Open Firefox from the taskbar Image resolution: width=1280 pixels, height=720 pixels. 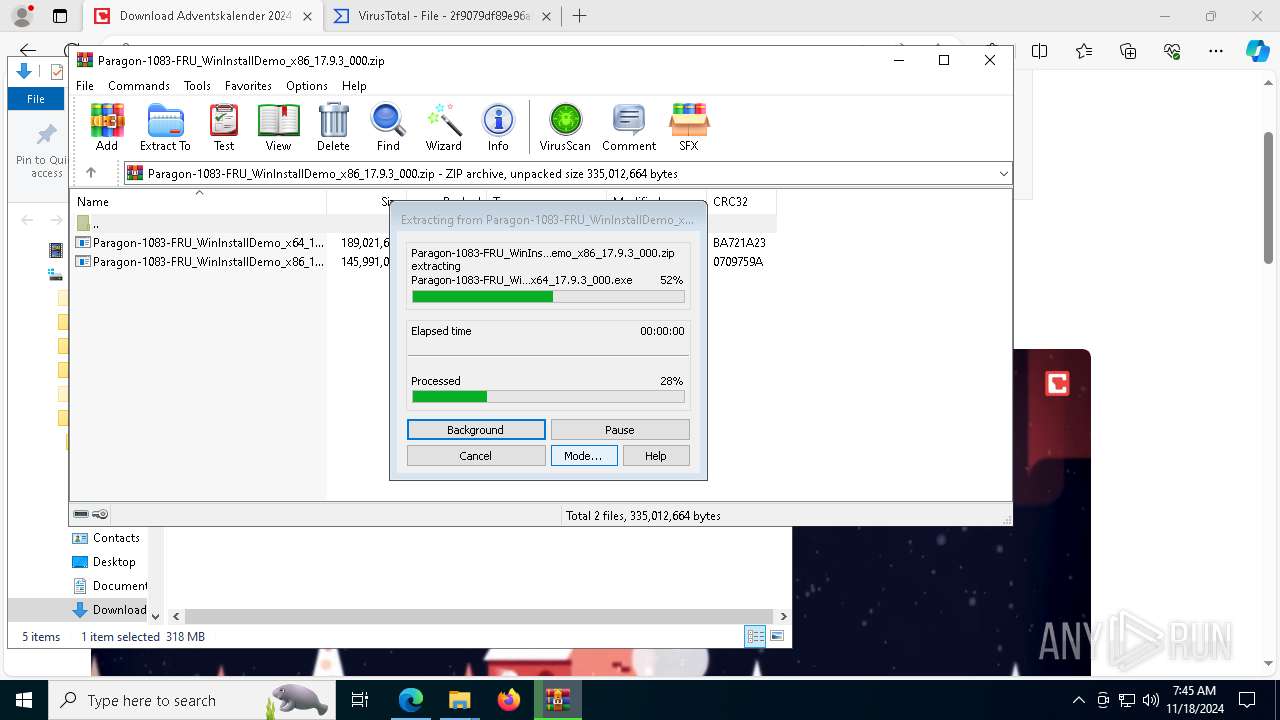tap(509, 700)
